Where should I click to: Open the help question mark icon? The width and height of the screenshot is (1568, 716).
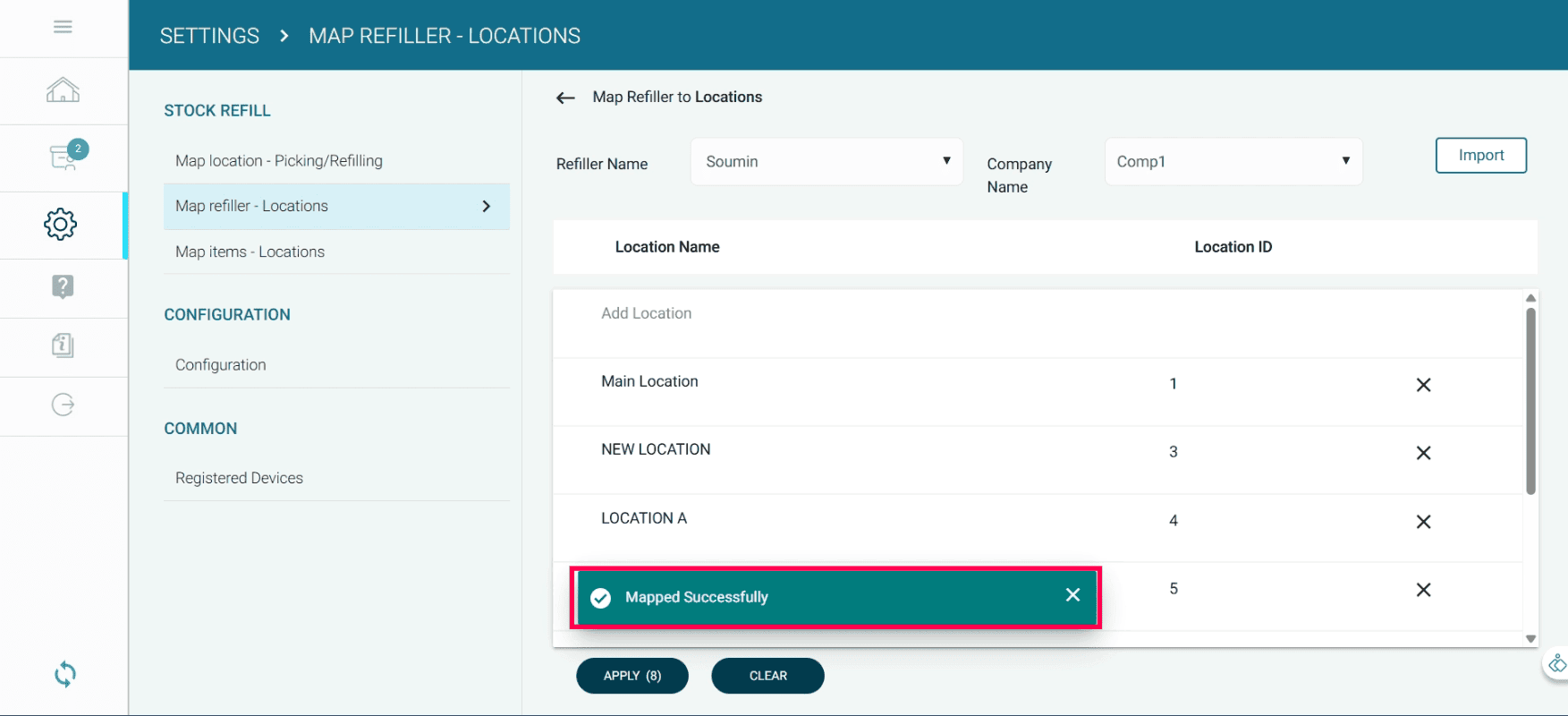63,286
